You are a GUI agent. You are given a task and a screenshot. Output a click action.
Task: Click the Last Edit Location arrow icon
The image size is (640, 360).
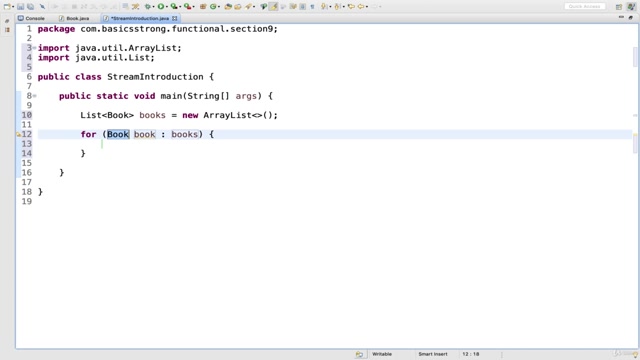[x=351, y=7]
